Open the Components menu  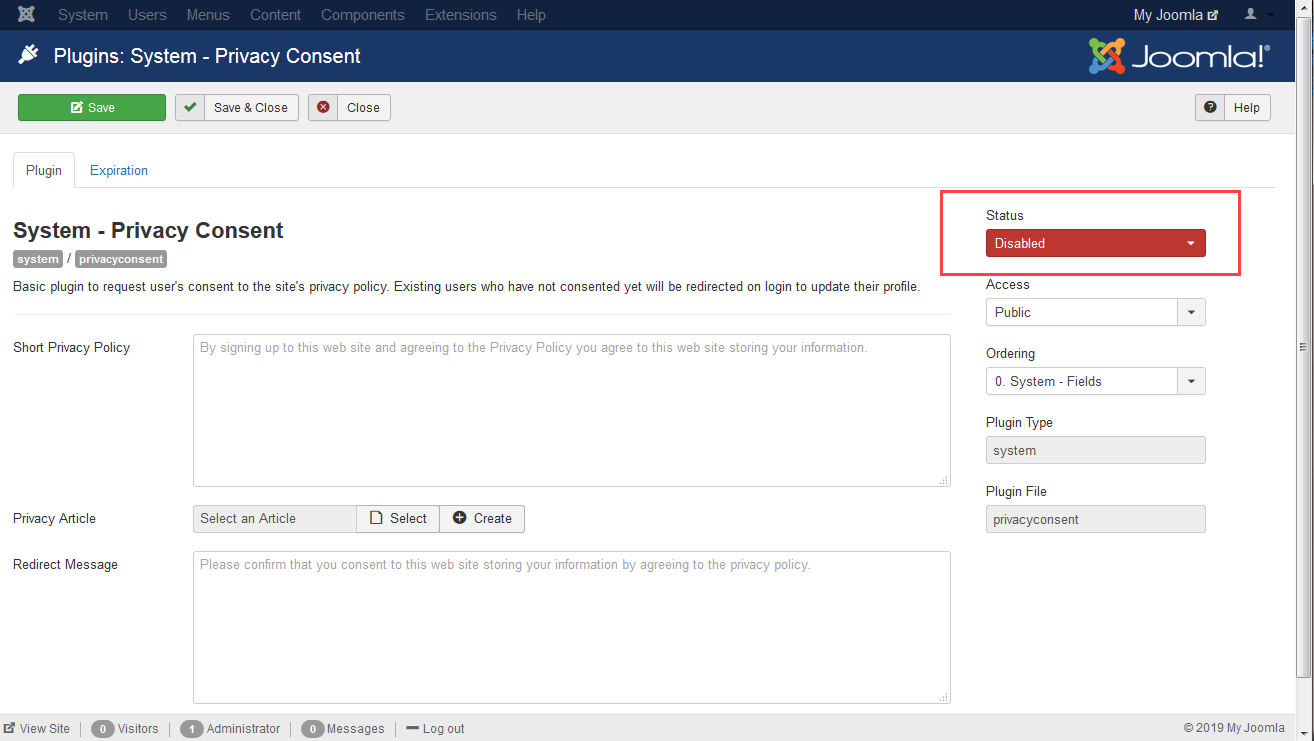363,15
